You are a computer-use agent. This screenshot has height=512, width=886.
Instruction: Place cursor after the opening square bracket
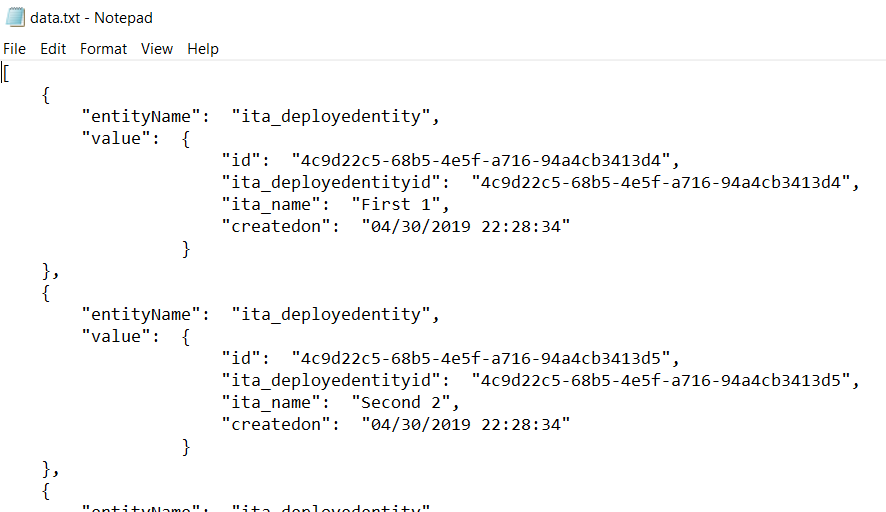[9, 73]
